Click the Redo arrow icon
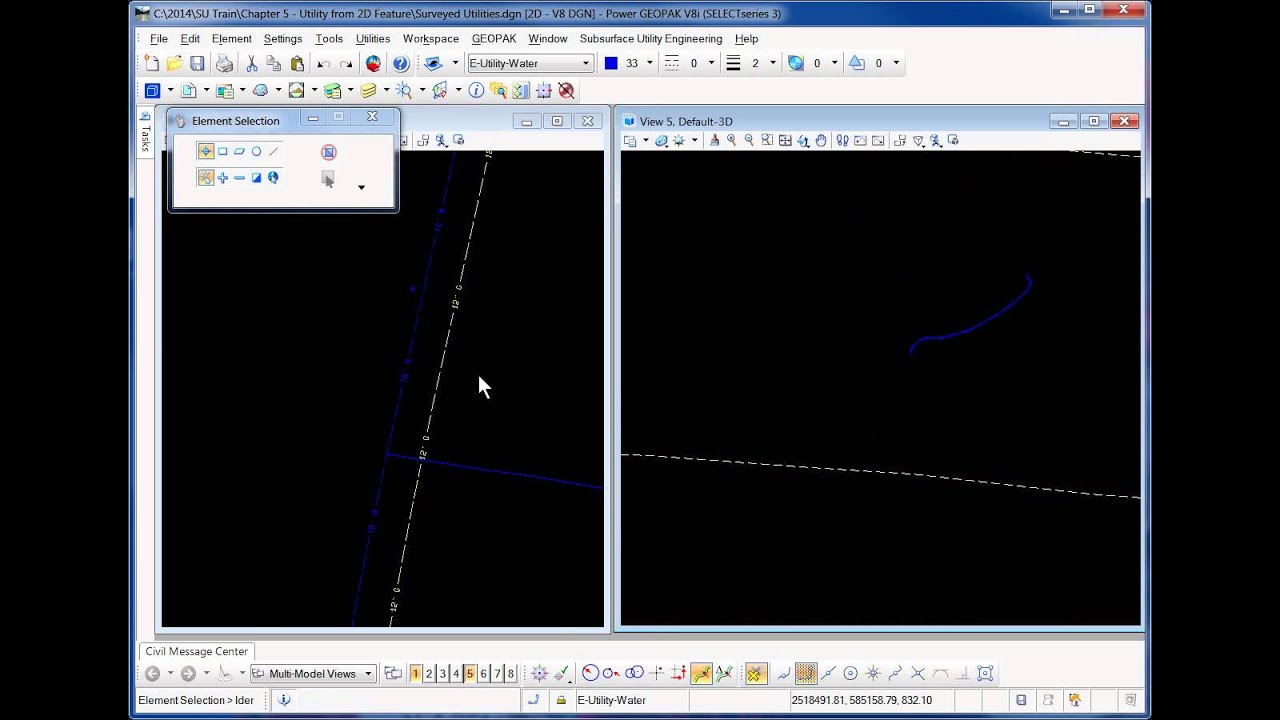The height and width of the screenshot is (720, 1280). pyautogui.click(x=346, y=63)
